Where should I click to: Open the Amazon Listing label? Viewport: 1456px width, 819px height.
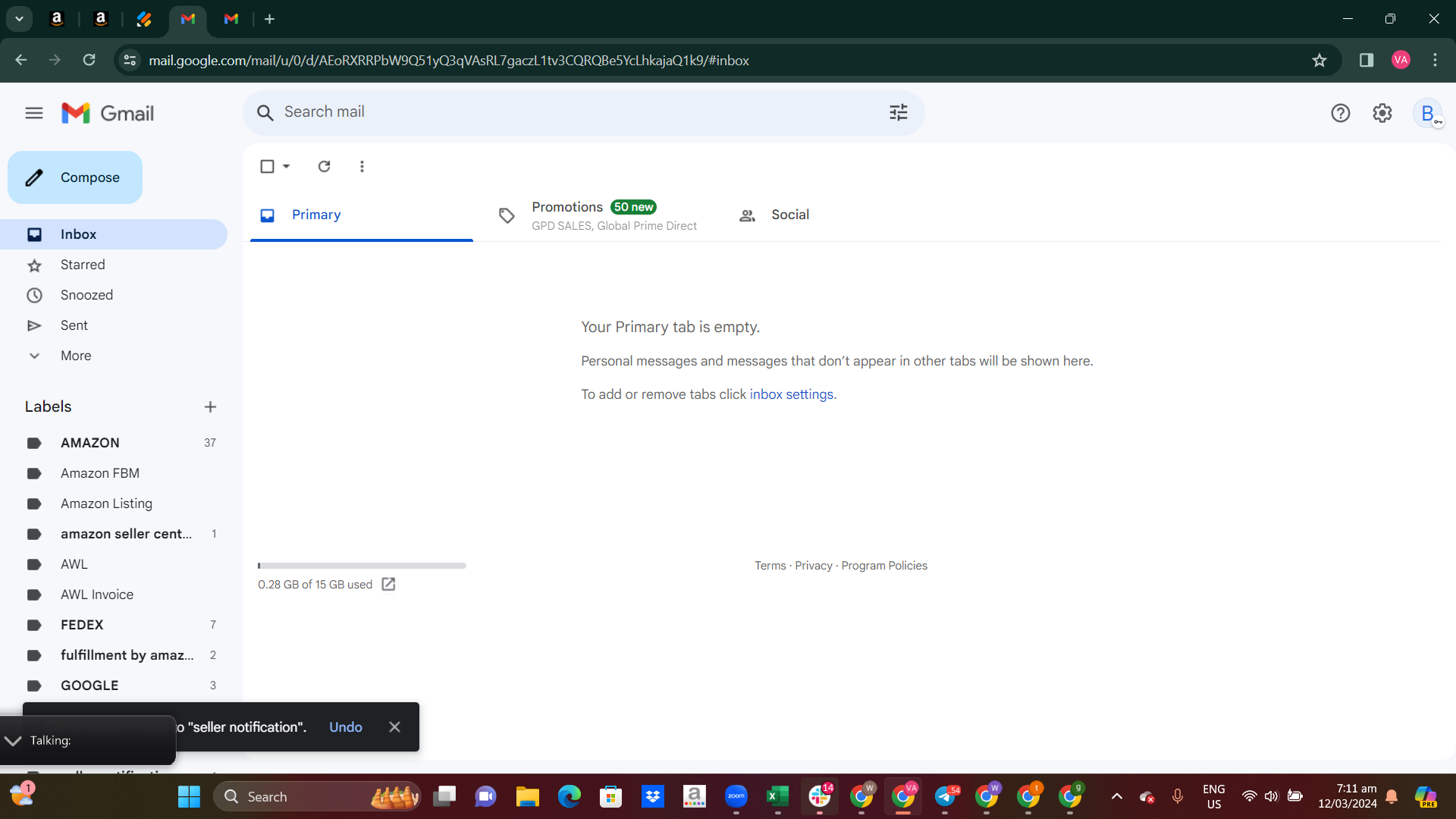[114, 504]
